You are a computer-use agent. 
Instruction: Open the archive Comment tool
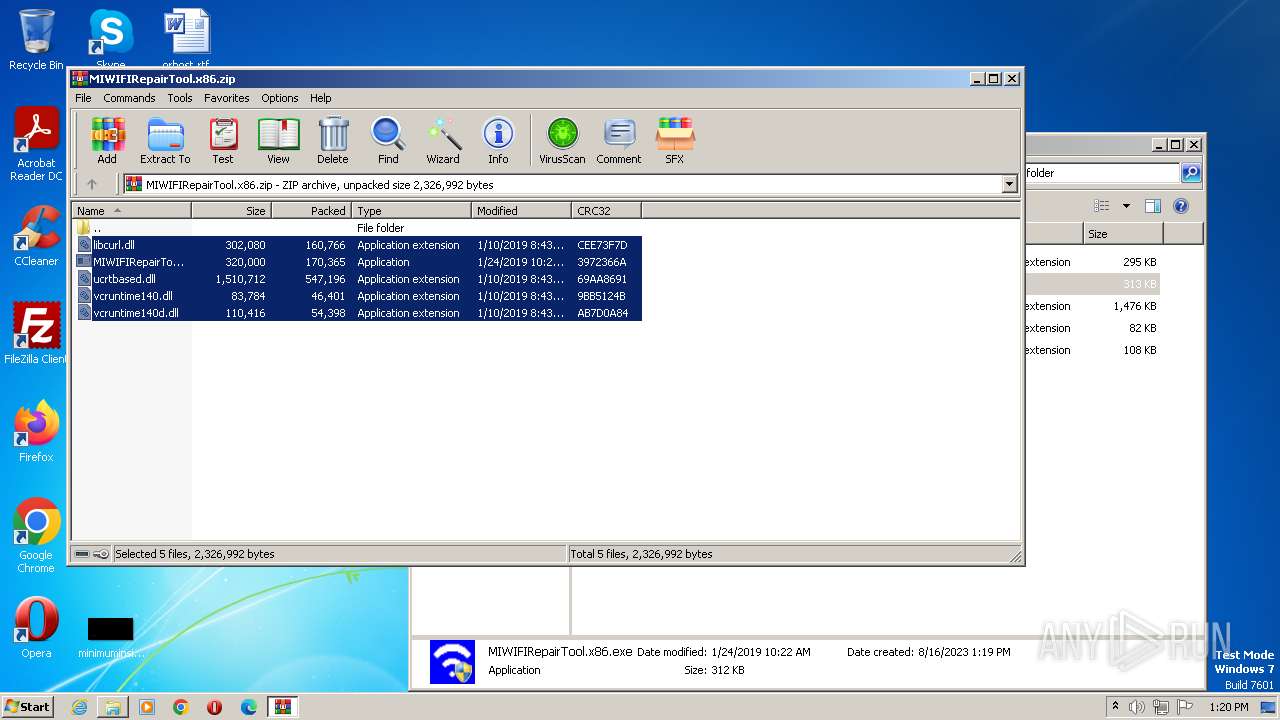click(619, 140)
